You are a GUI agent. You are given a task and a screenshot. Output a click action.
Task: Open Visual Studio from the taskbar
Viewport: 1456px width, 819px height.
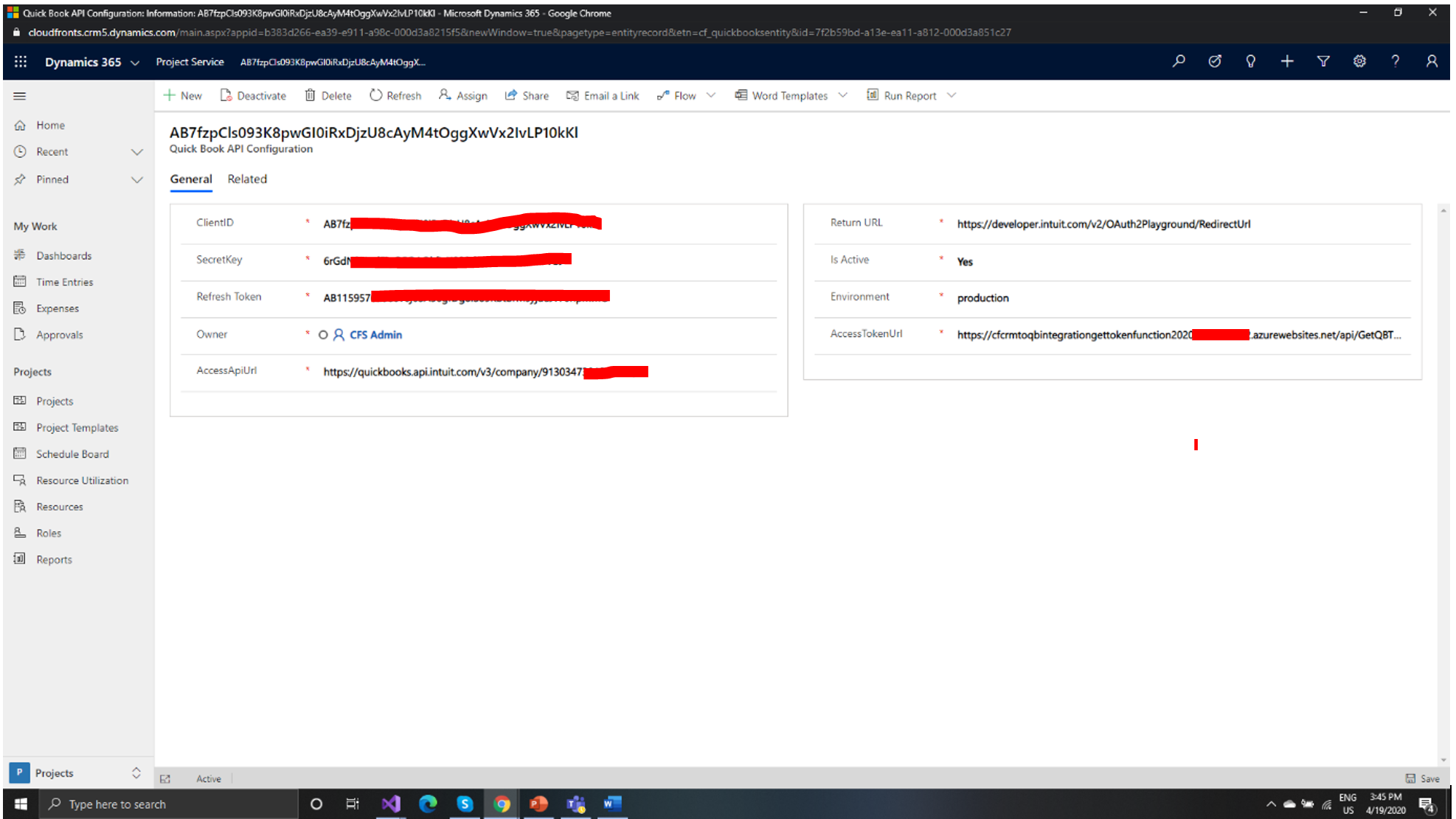391,804
